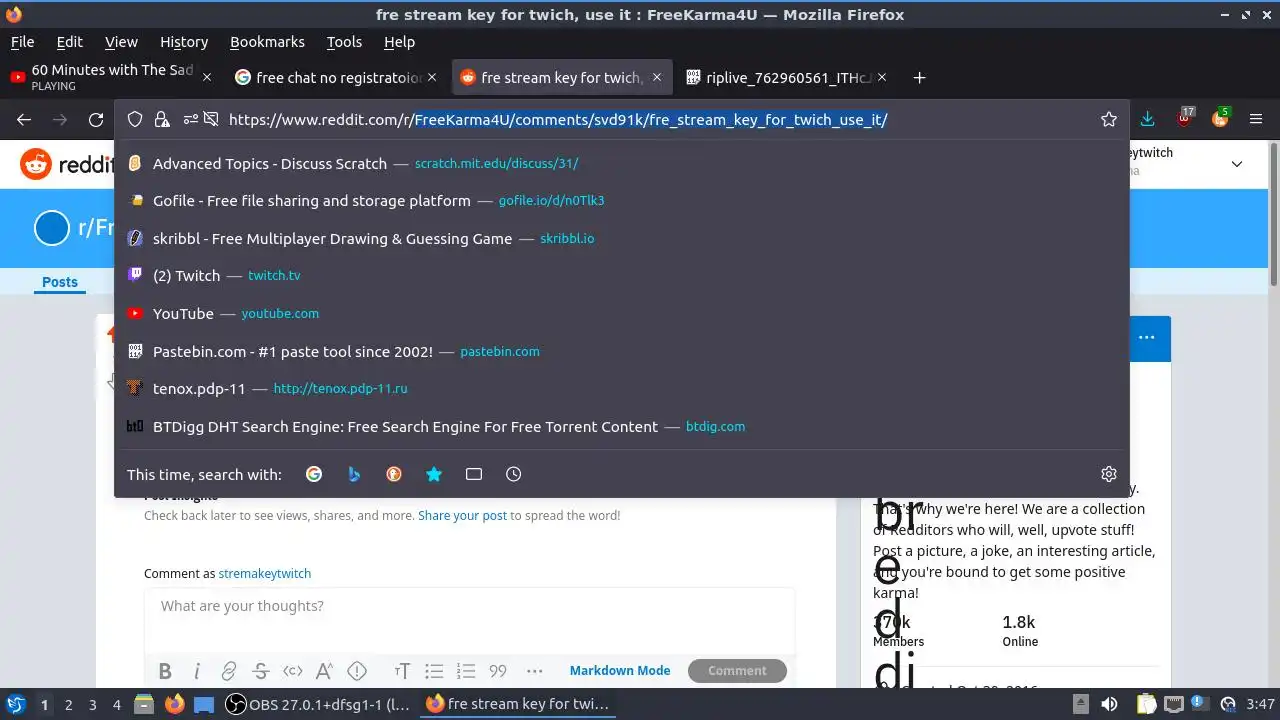Viewport: 1280px width, 720px height.
Task: Click the red extension icon with badge 17
Action: coord(1184,118)
